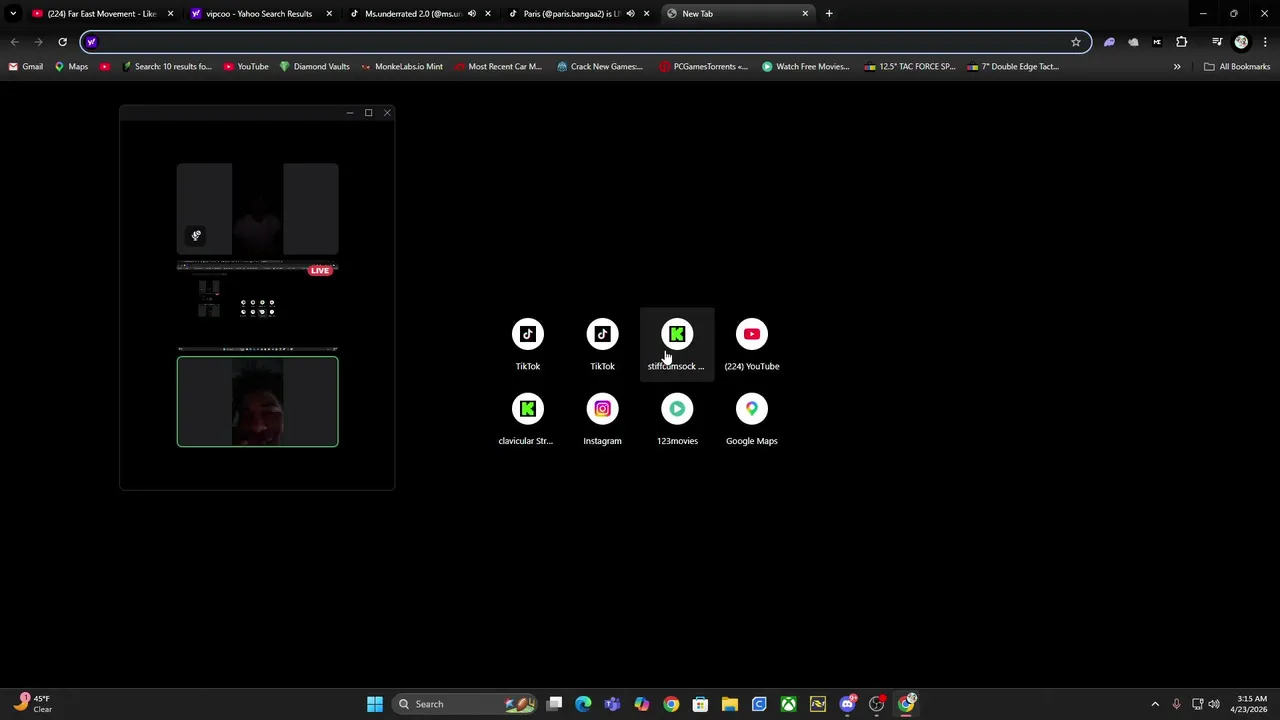Open the Search: 10 results fo... bookmark

coord(165,67)
